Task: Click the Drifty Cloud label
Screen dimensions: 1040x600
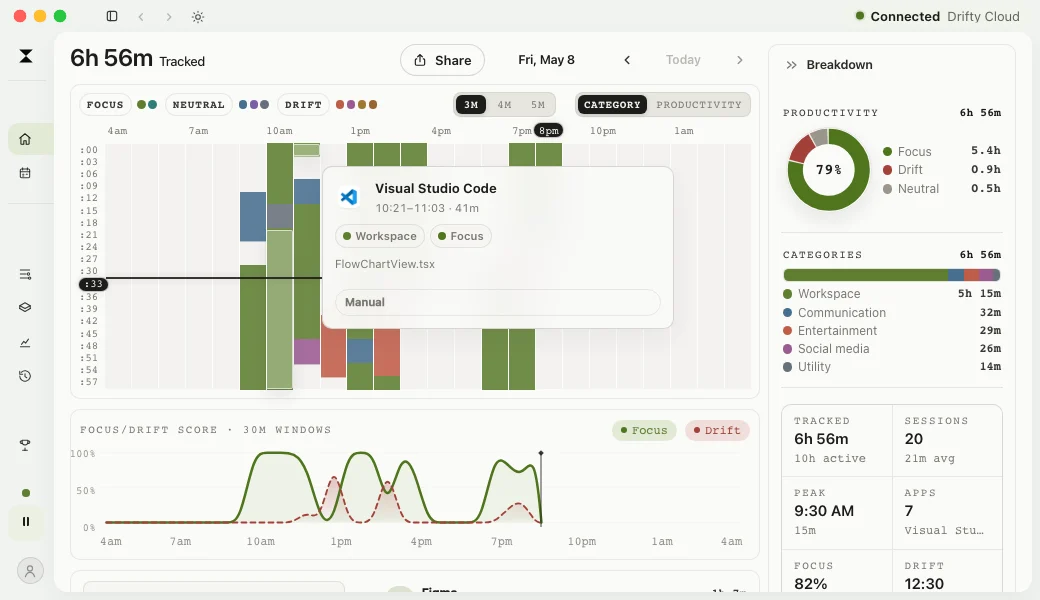Action: pos(983,17)
